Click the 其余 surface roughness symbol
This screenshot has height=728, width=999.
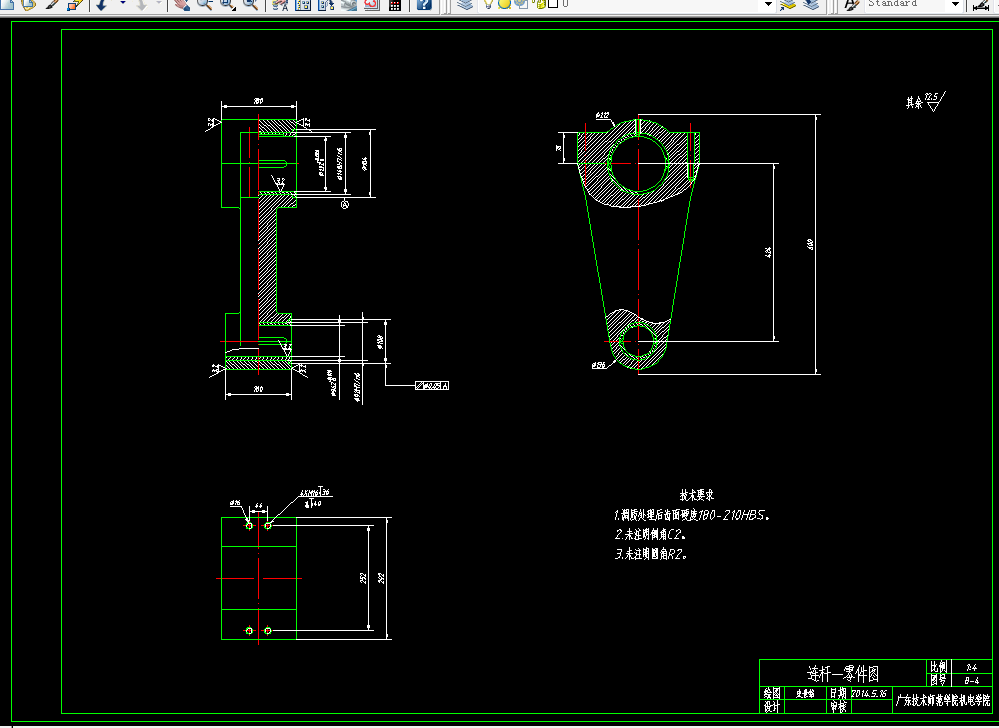[926, 102]
